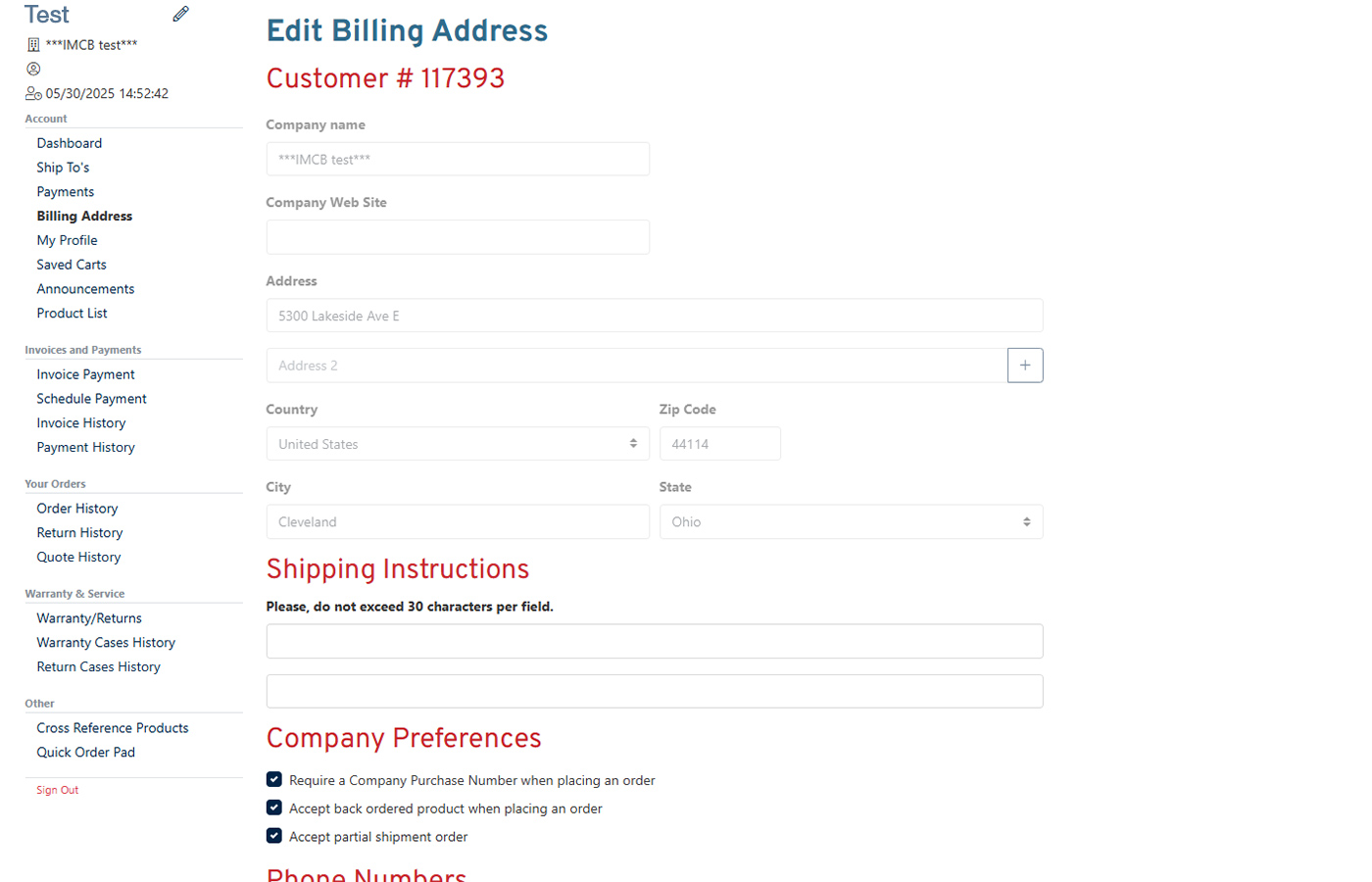Open Invoice Payment in sidebar
1372x882 pixels.
tap(86, 374)
